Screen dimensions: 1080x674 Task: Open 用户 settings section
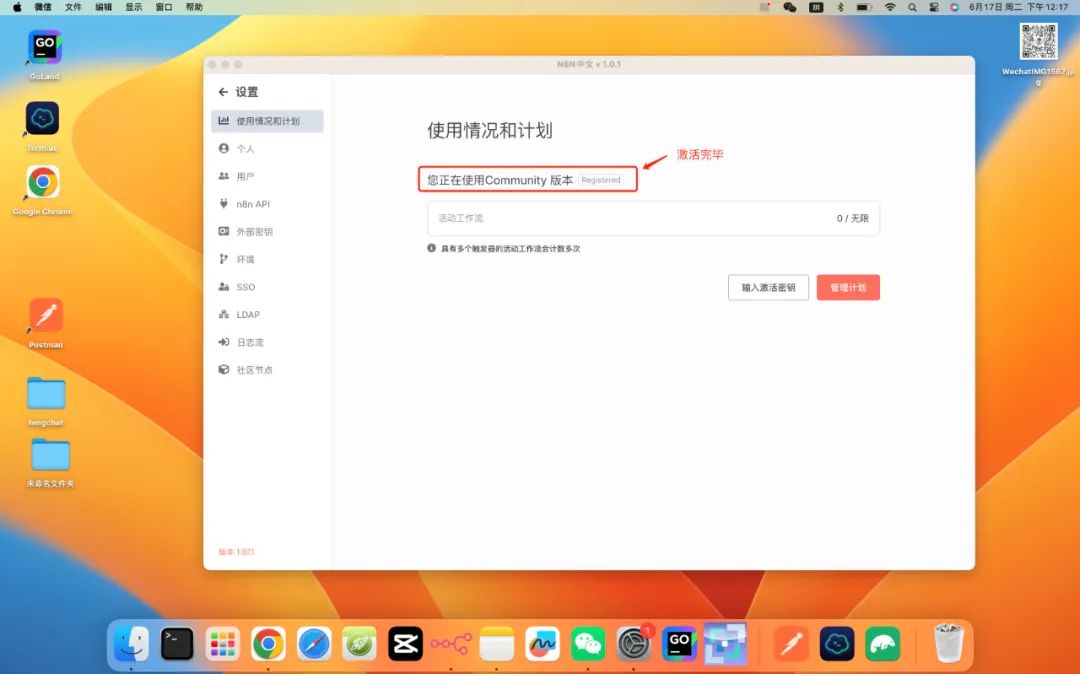[267, 176]
